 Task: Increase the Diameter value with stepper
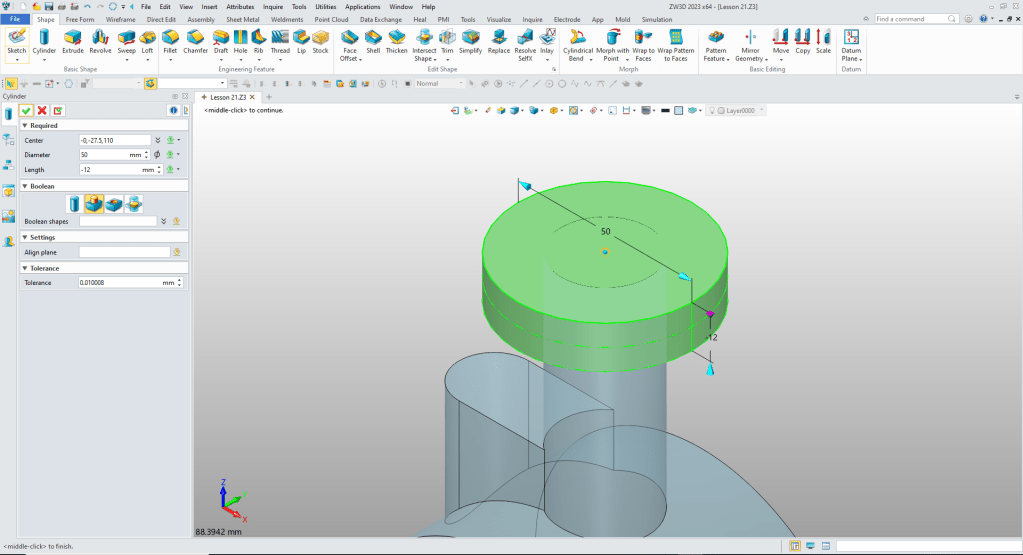pos(147,152)
